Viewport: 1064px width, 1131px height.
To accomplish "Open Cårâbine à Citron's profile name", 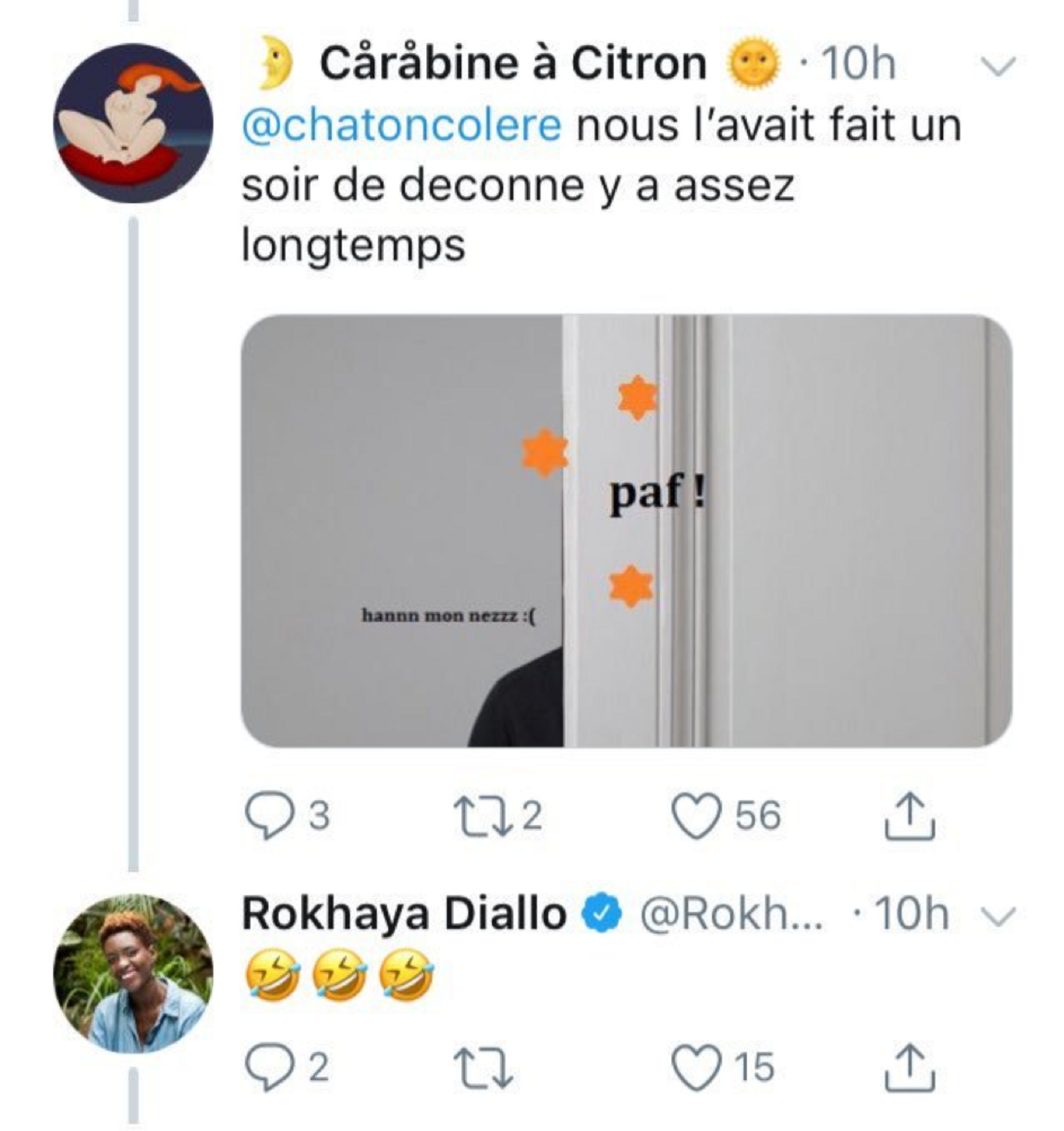I will 513,64.
